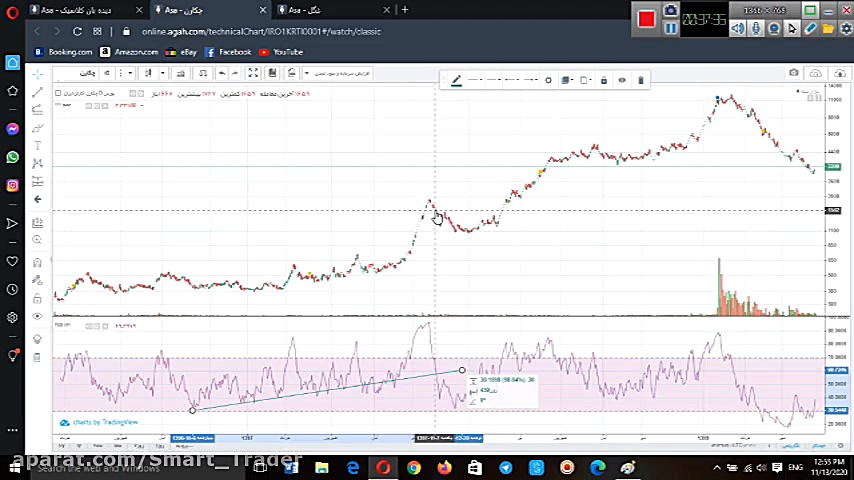Pause the screen recording
854x480 pixels.
670,28
